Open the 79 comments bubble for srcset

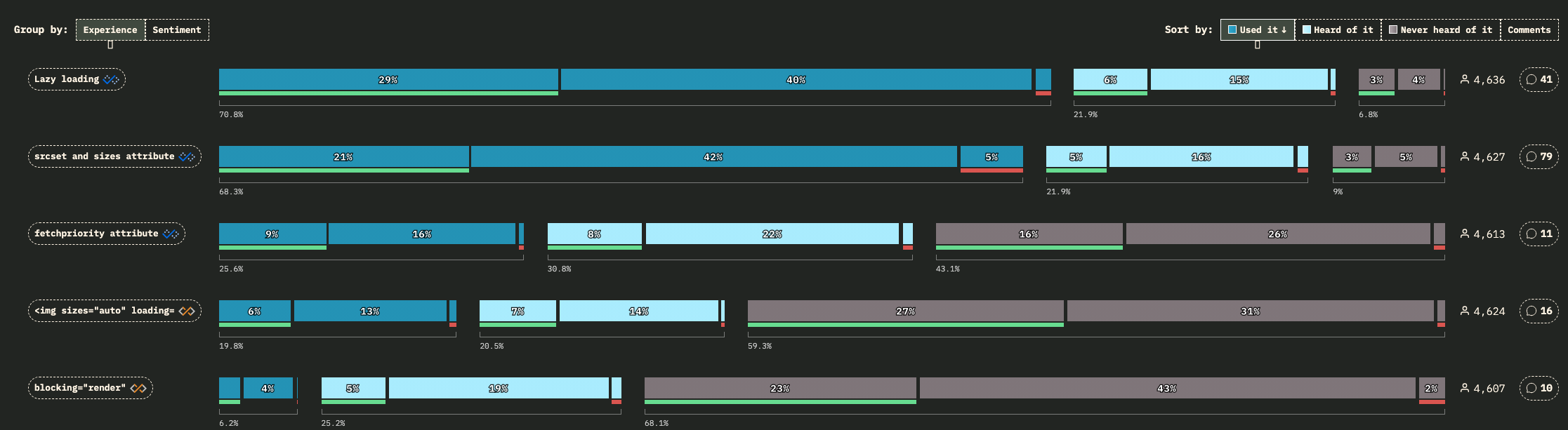click(x=1539, y=156)
